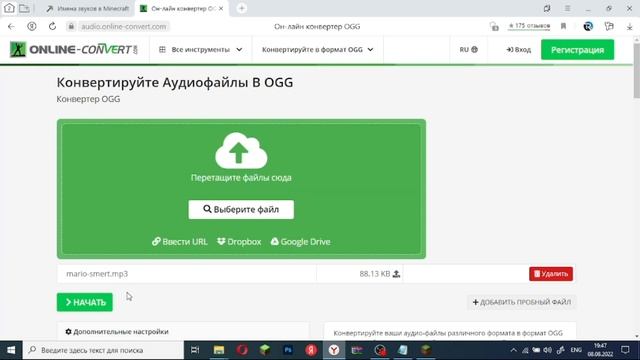Viewport: 640px width, 360px height.
Task: Open the Minecraft block taskbar icon next to Opera
Action: (x=265, y=350)
